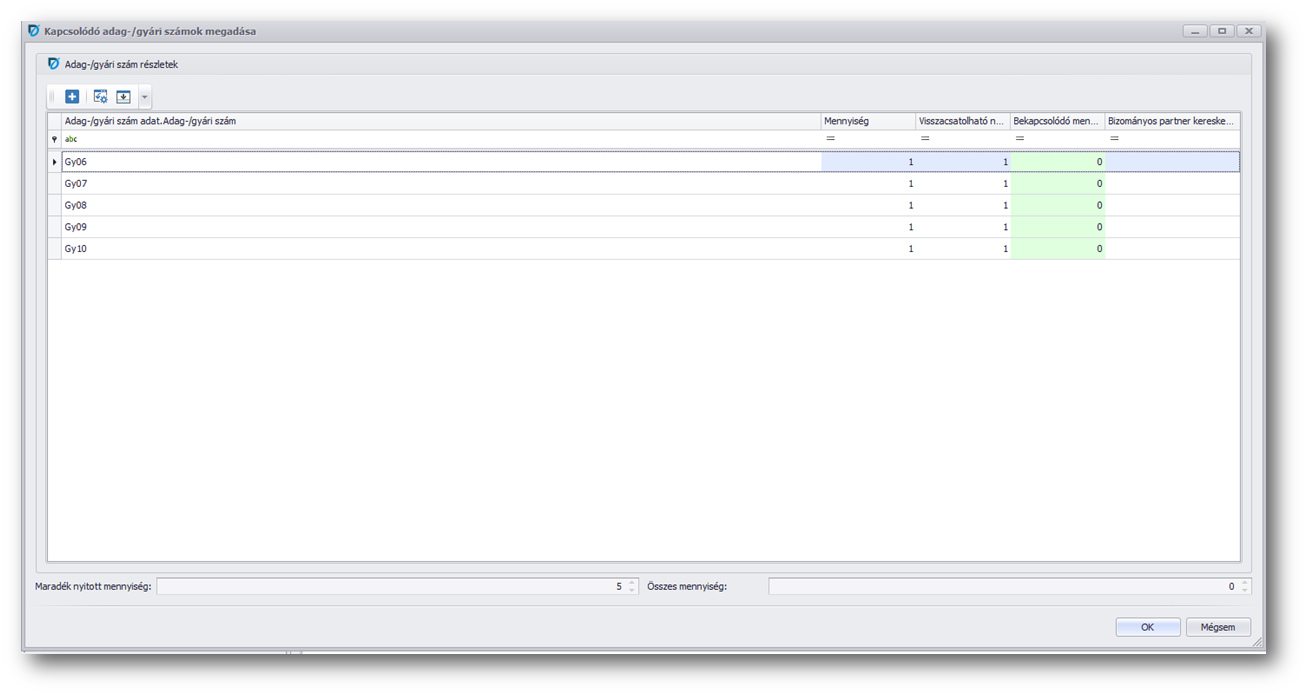Click the blue plus add row icon

coord(72,97)
